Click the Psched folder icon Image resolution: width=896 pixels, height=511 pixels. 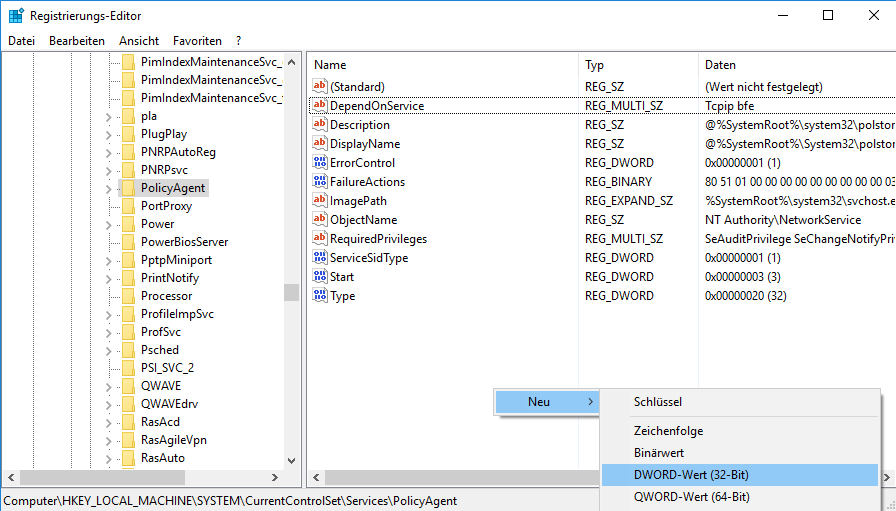[x=129, y=350]
